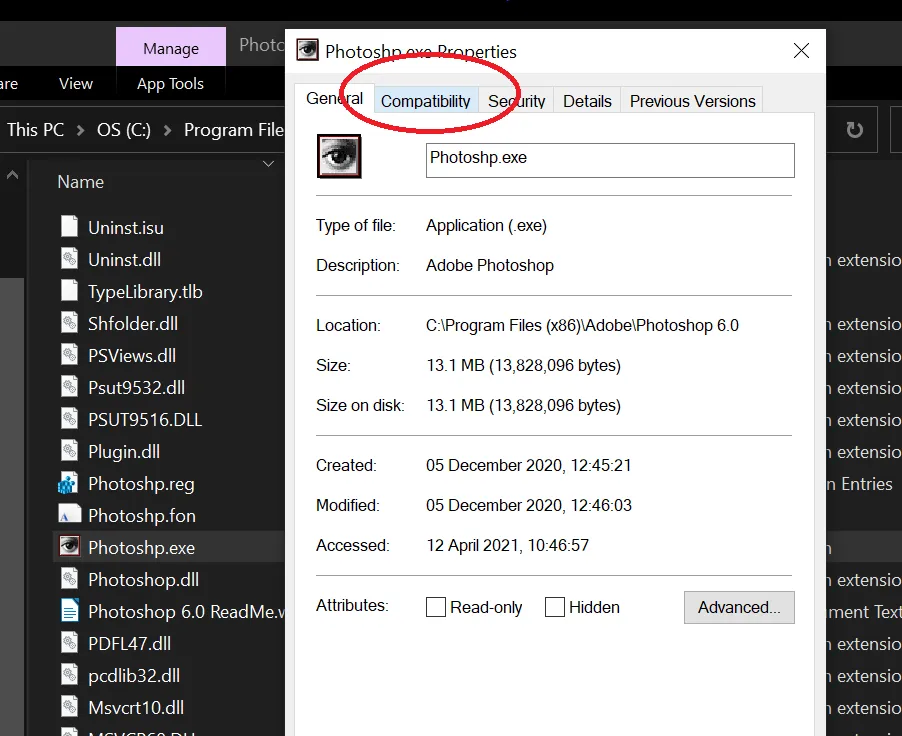Image resolution: width=902 pixels, height=736 pixels.
Task: Switch to the Compatibility tab
Action: click(x=425, y=101)
